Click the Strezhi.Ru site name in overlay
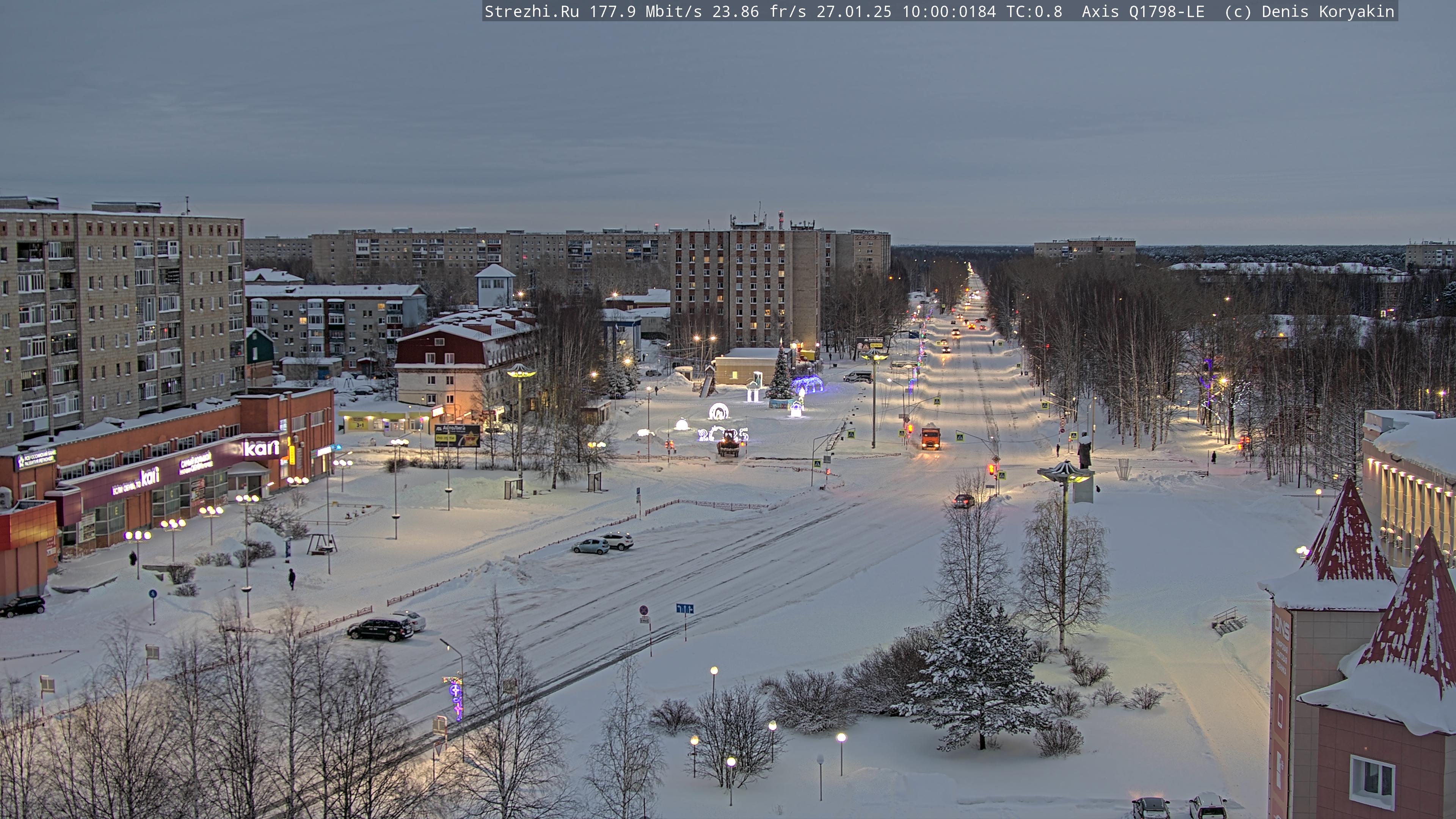Viewport: 1456px width, 819px height. coord(532,12)
